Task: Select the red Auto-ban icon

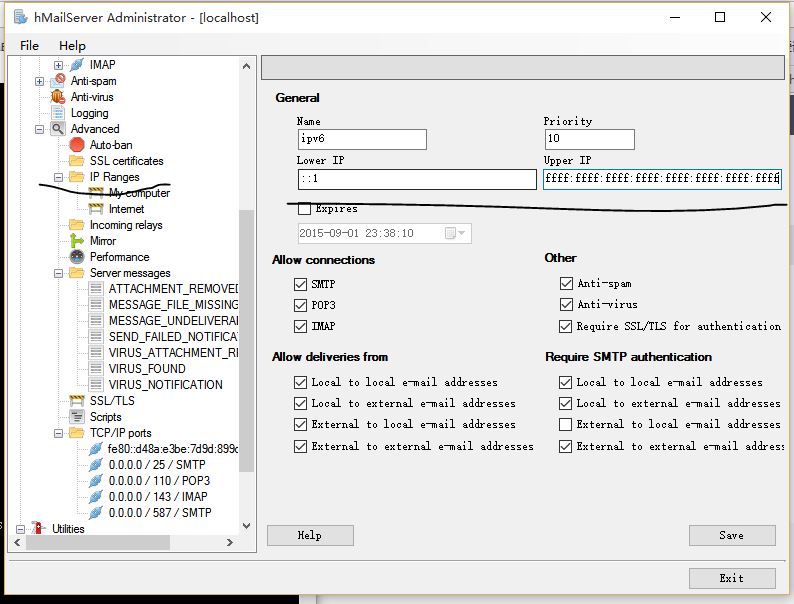Action: point(77,145)
